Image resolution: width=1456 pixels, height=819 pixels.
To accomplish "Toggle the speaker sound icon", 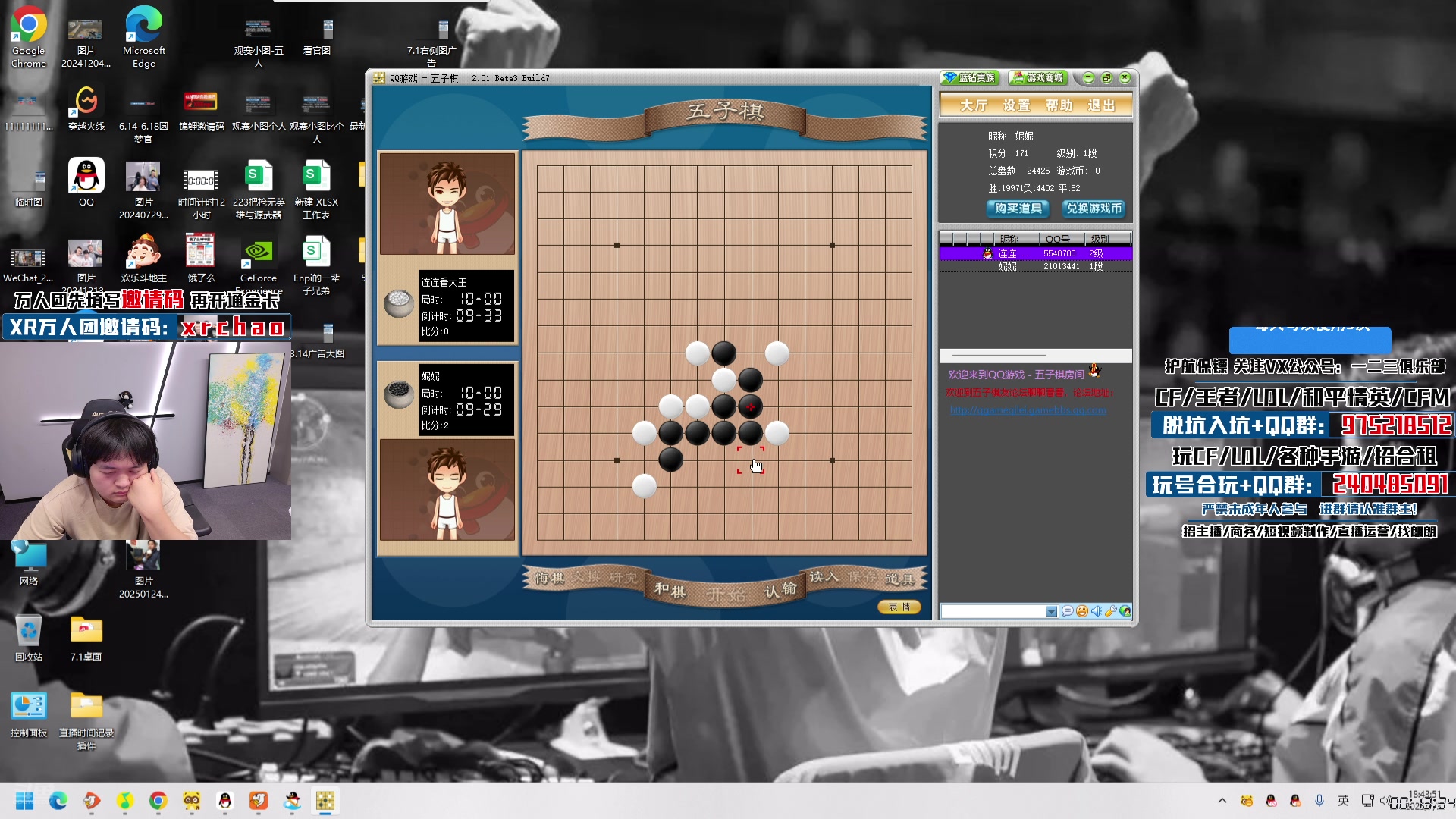I will tap(1096, 611).
